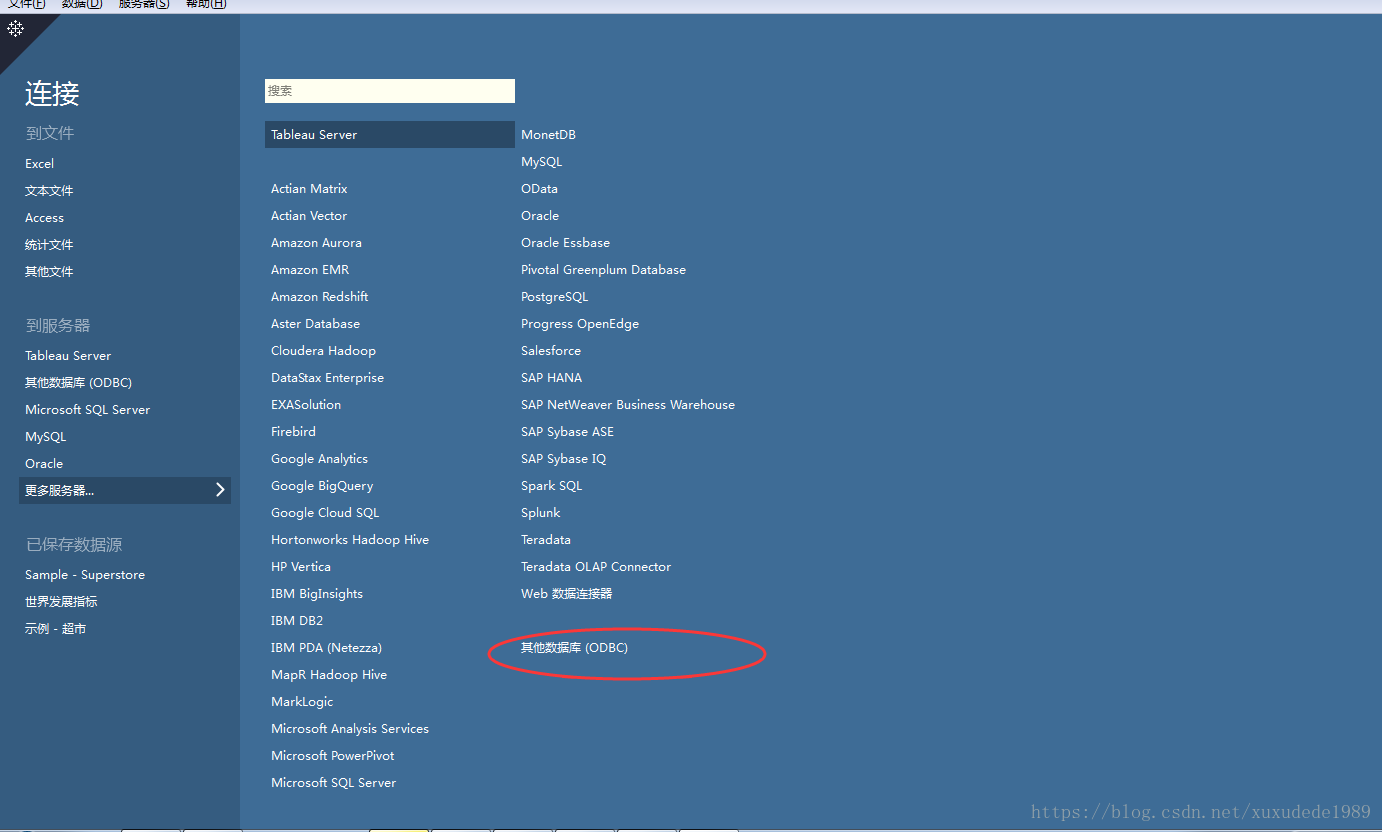Connect to an Excel file
The width and height of the screenshot is (1382, 832).
[x=40, y=164]
